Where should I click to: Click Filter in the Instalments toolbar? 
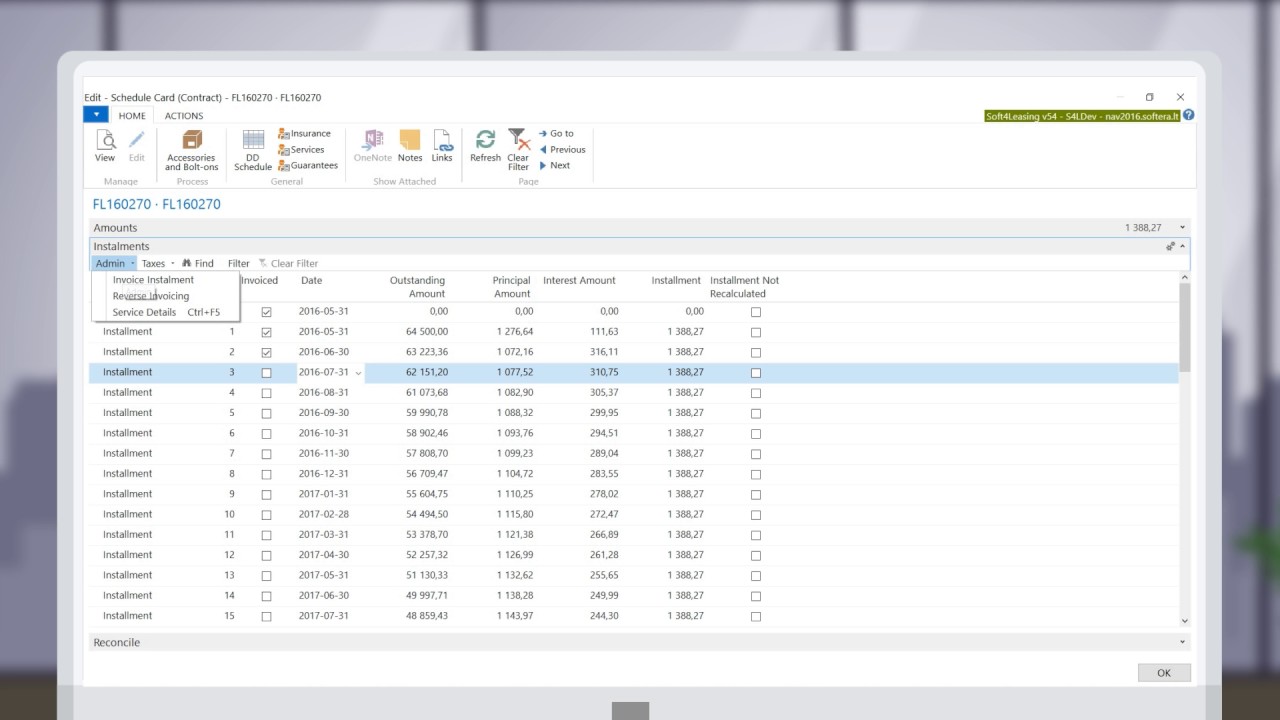click(x=238, y=263)
